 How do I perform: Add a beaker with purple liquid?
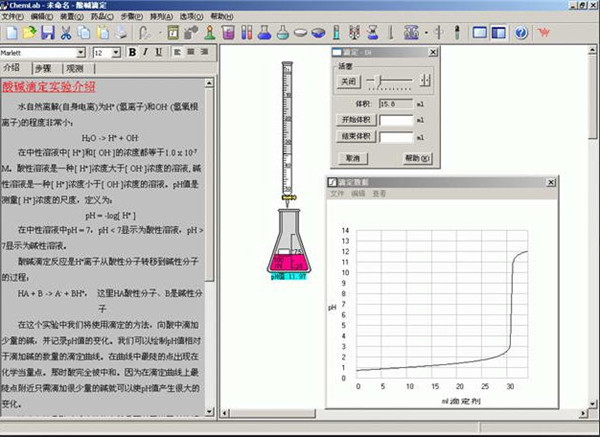click(x=228, y=33)
